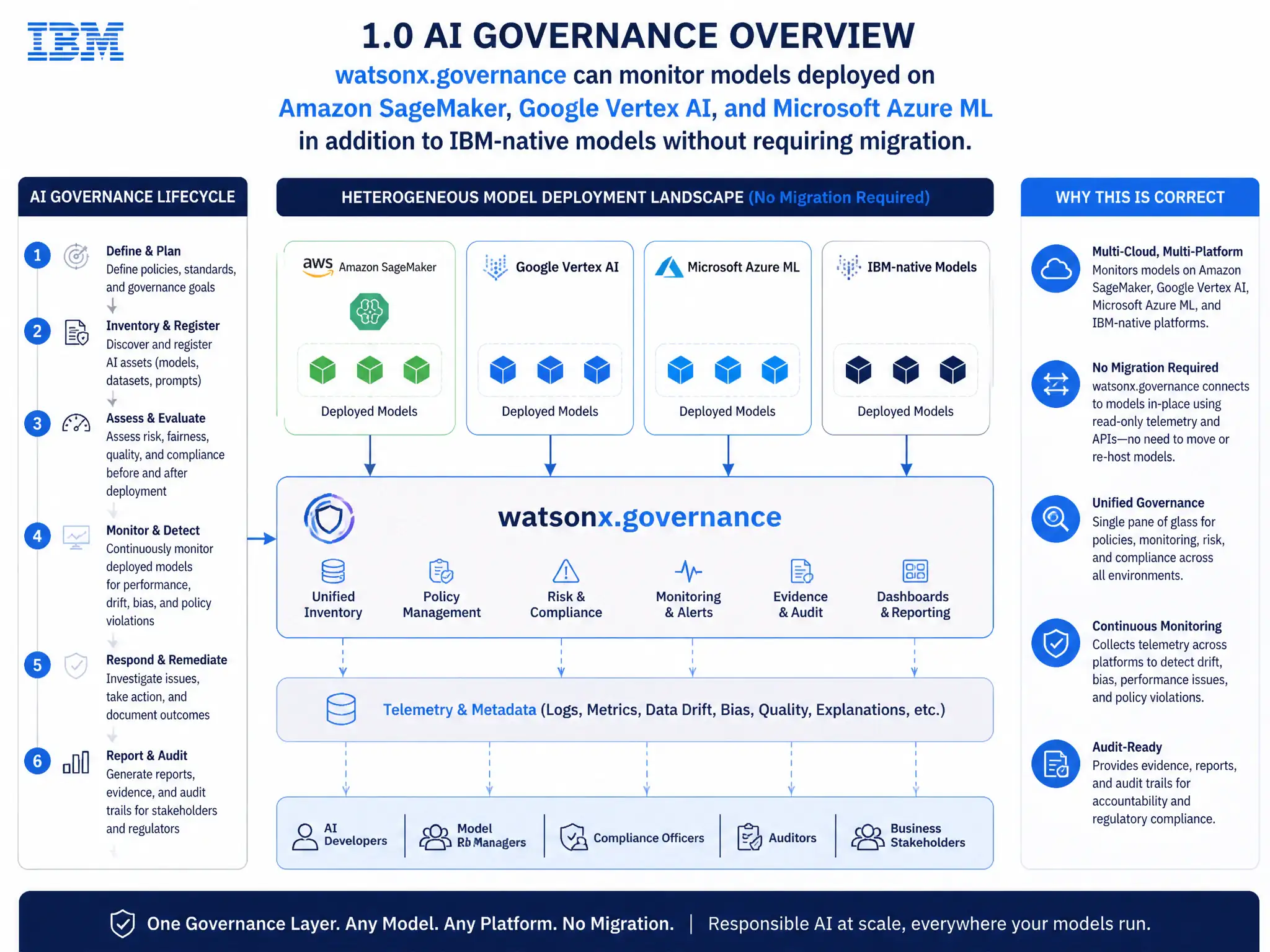The image size is (1270, 952).
Task: Click the Respond & Remediate shield icon
Action: [76, 666]
